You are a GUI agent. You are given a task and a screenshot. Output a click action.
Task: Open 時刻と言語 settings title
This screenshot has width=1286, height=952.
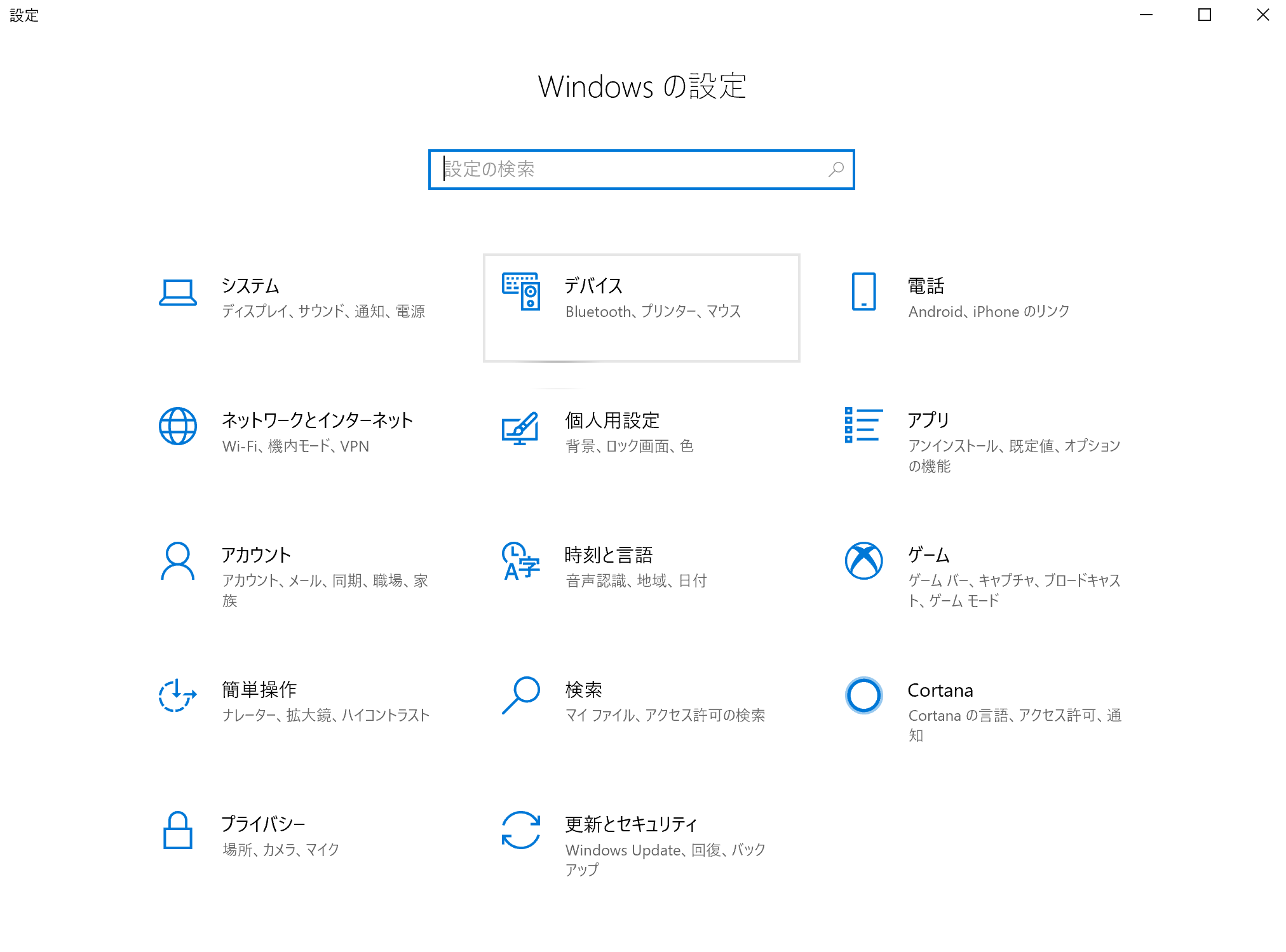609,555
